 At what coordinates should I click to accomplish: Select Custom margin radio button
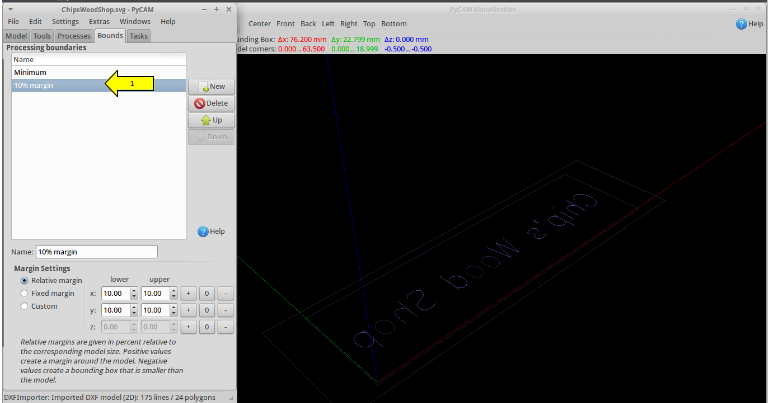coord(39,306)
